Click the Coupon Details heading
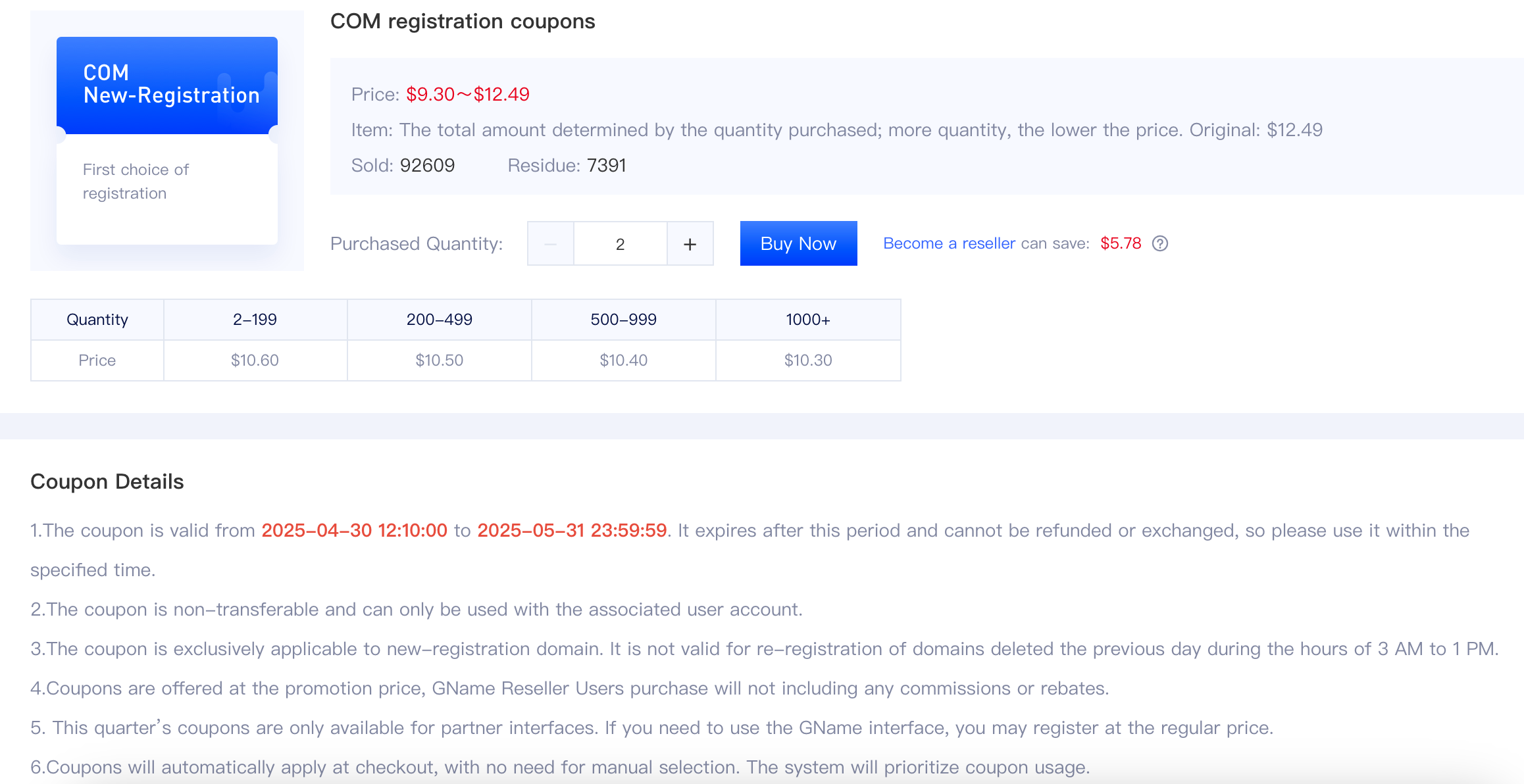 coord(107,481)
